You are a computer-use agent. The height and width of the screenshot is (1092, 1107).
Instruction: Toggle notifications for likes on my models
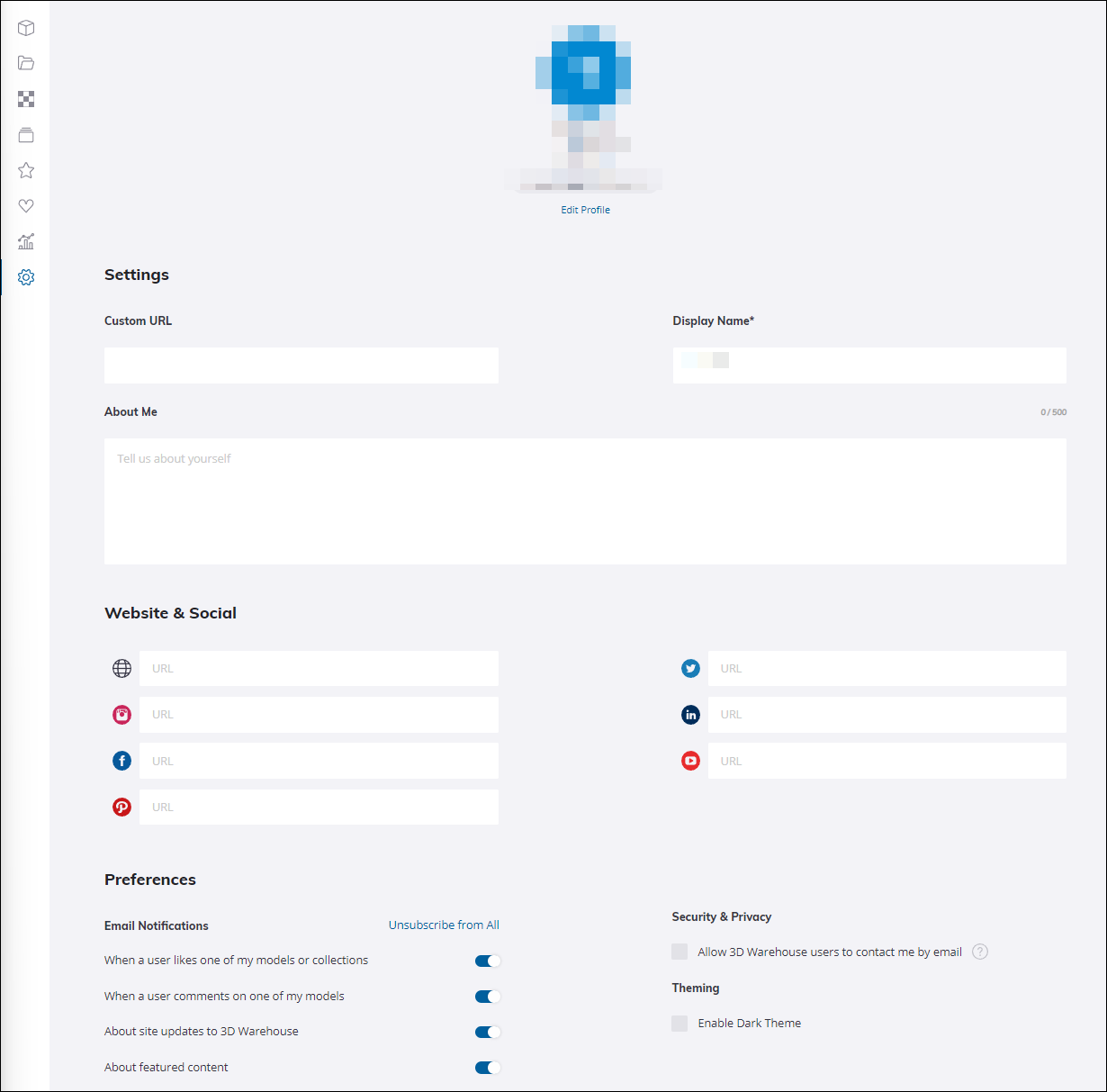pyautogui.click(x=487, y=961)
